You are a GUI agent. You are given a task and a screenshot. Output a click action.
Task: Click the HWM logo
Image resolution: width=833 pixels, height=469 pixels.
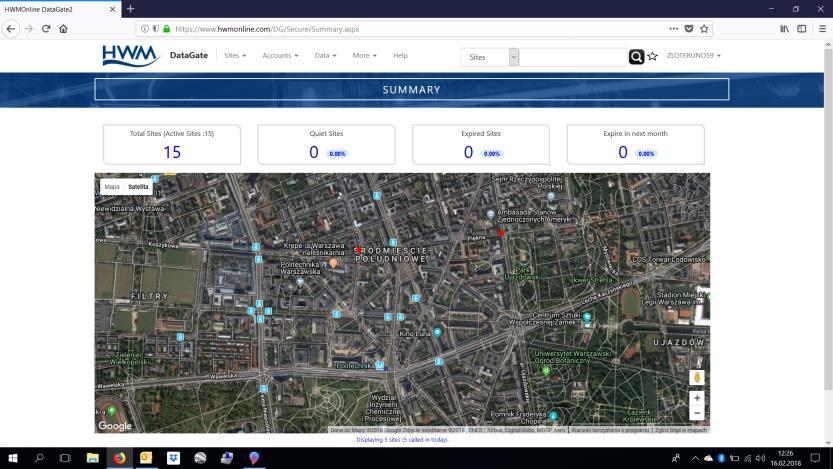pos(131,55)
